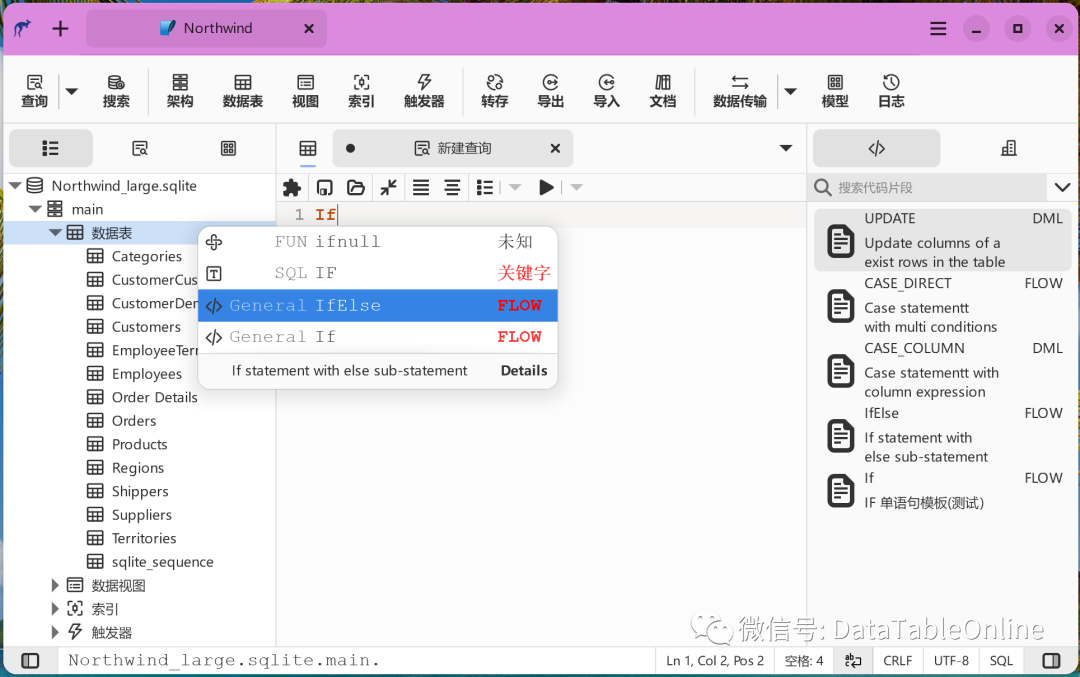1080x677 pixels.
Task: Click the 导出 (Export) toolbar icon
Action: click(550, 90)
